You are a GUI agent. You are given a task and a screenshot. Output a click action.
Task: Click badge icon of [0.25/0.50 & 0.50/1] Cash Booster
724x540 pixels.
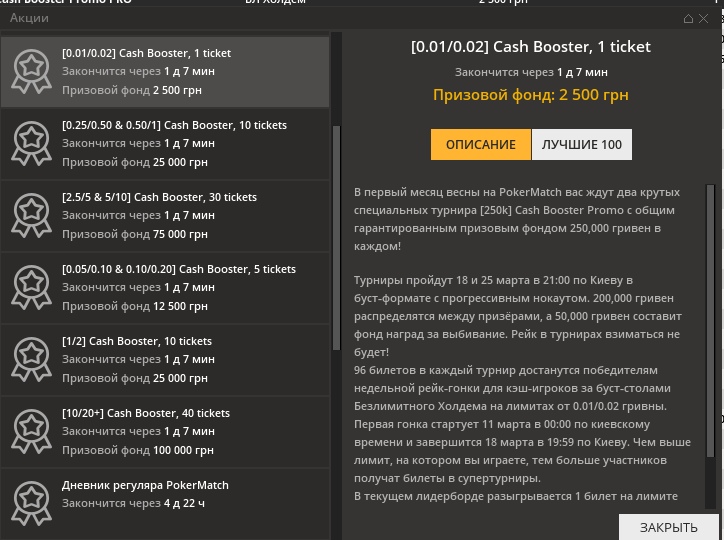point(31,144)
